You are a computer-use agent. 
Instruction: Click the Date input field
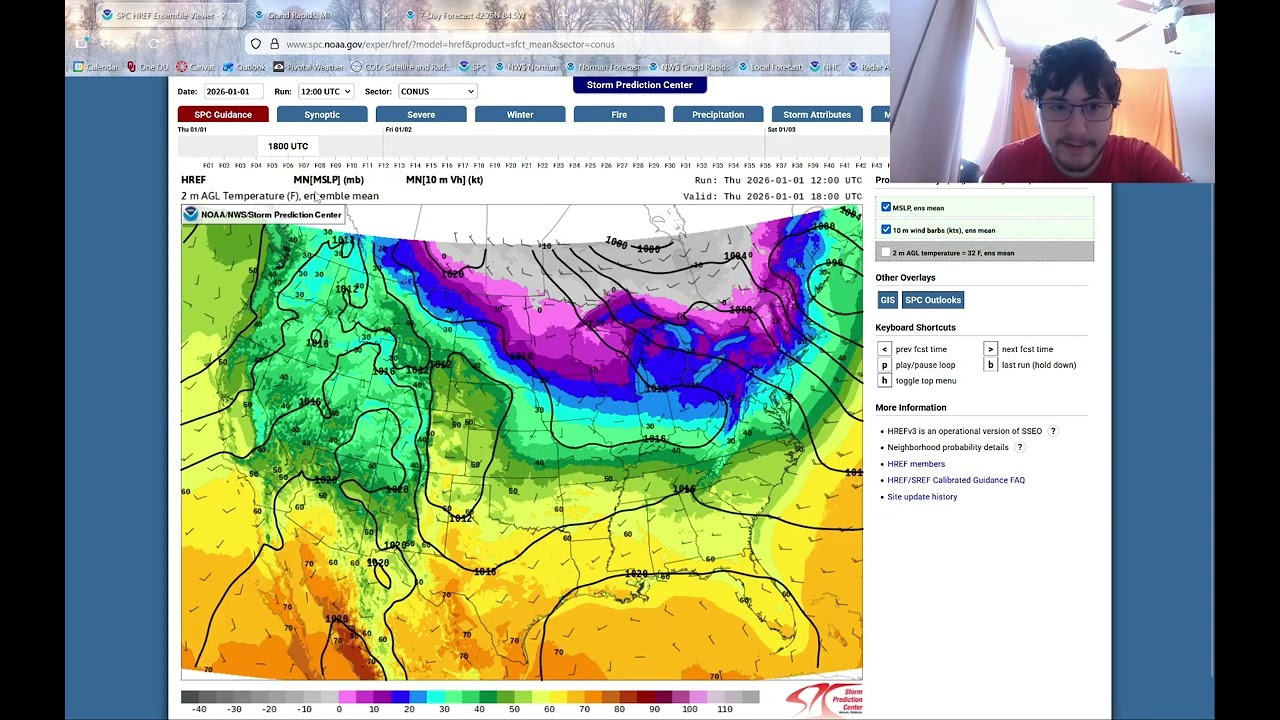coord(232,91)
